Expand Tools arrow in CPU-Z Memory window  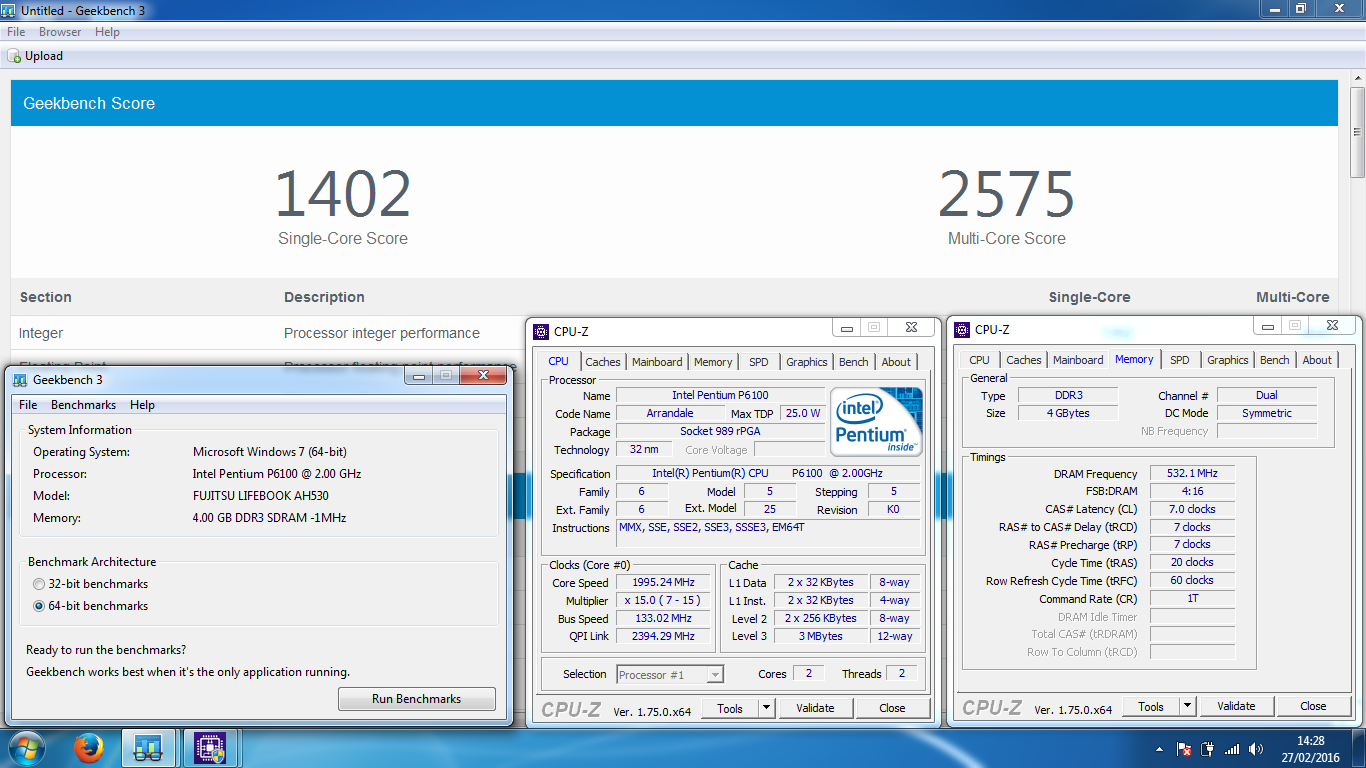pos(1188,706)
